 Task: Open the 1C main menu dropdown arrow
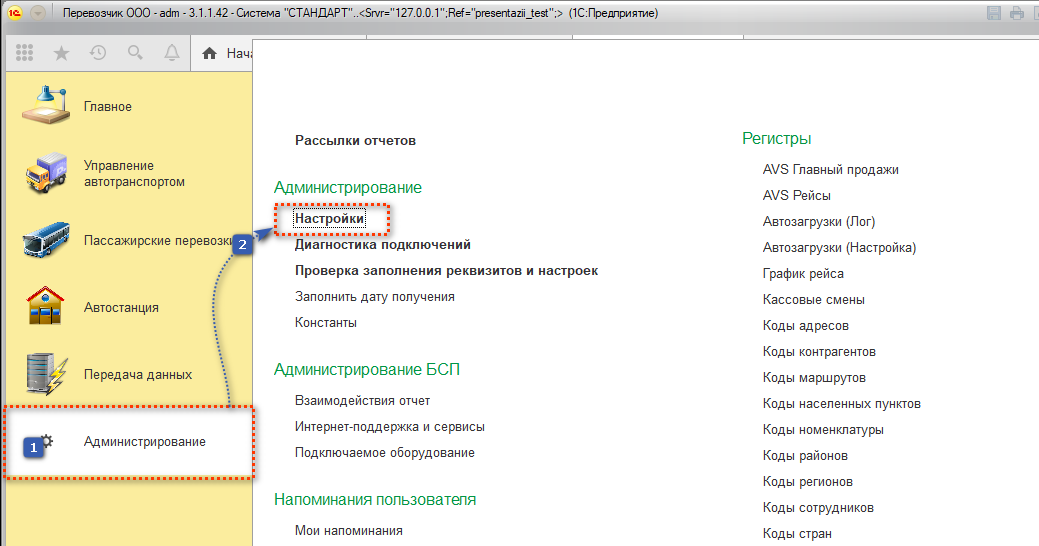click(38, 13)
